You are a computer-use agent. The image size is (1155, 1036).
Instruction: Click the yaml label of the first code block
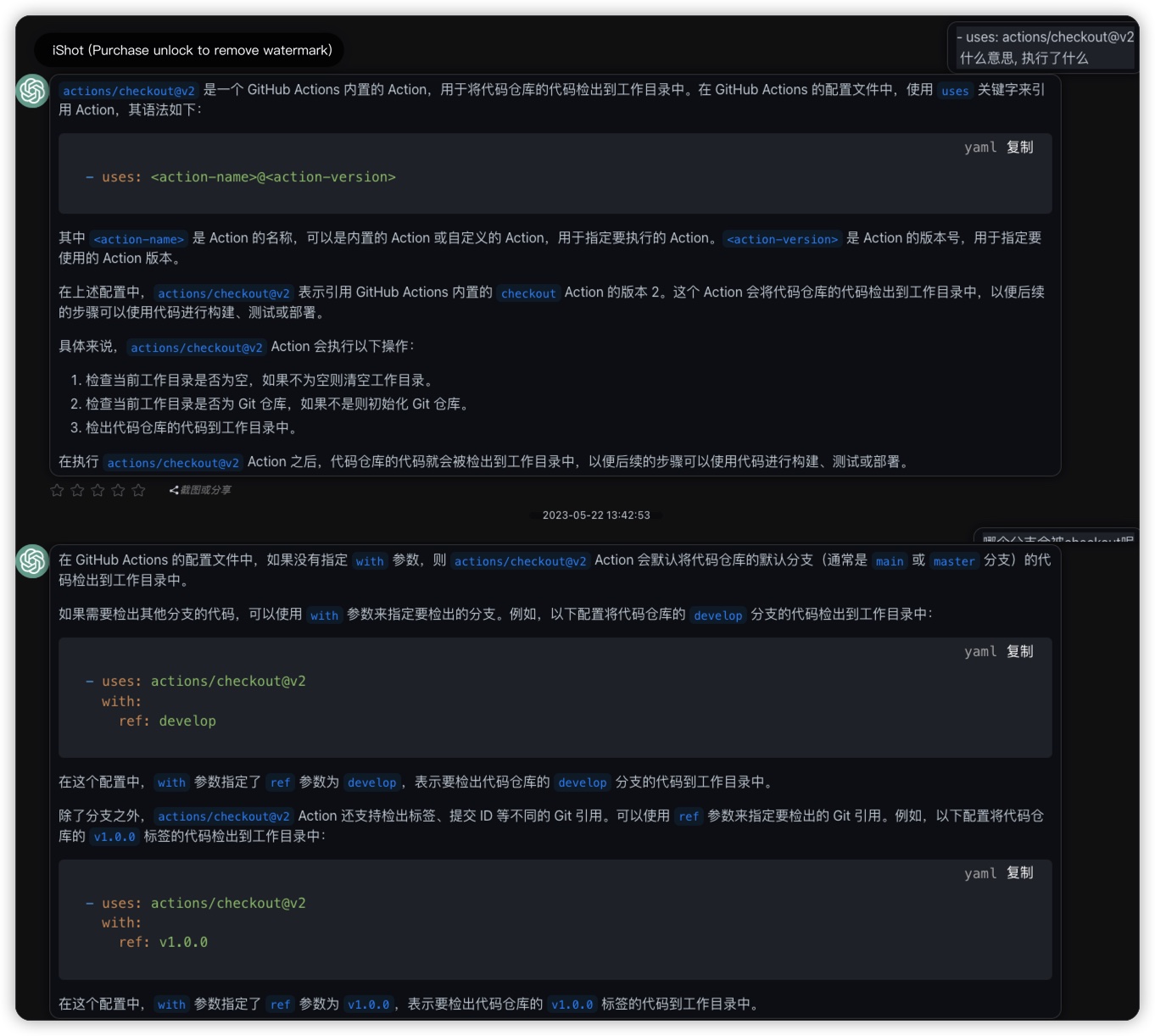pos(979,148)
